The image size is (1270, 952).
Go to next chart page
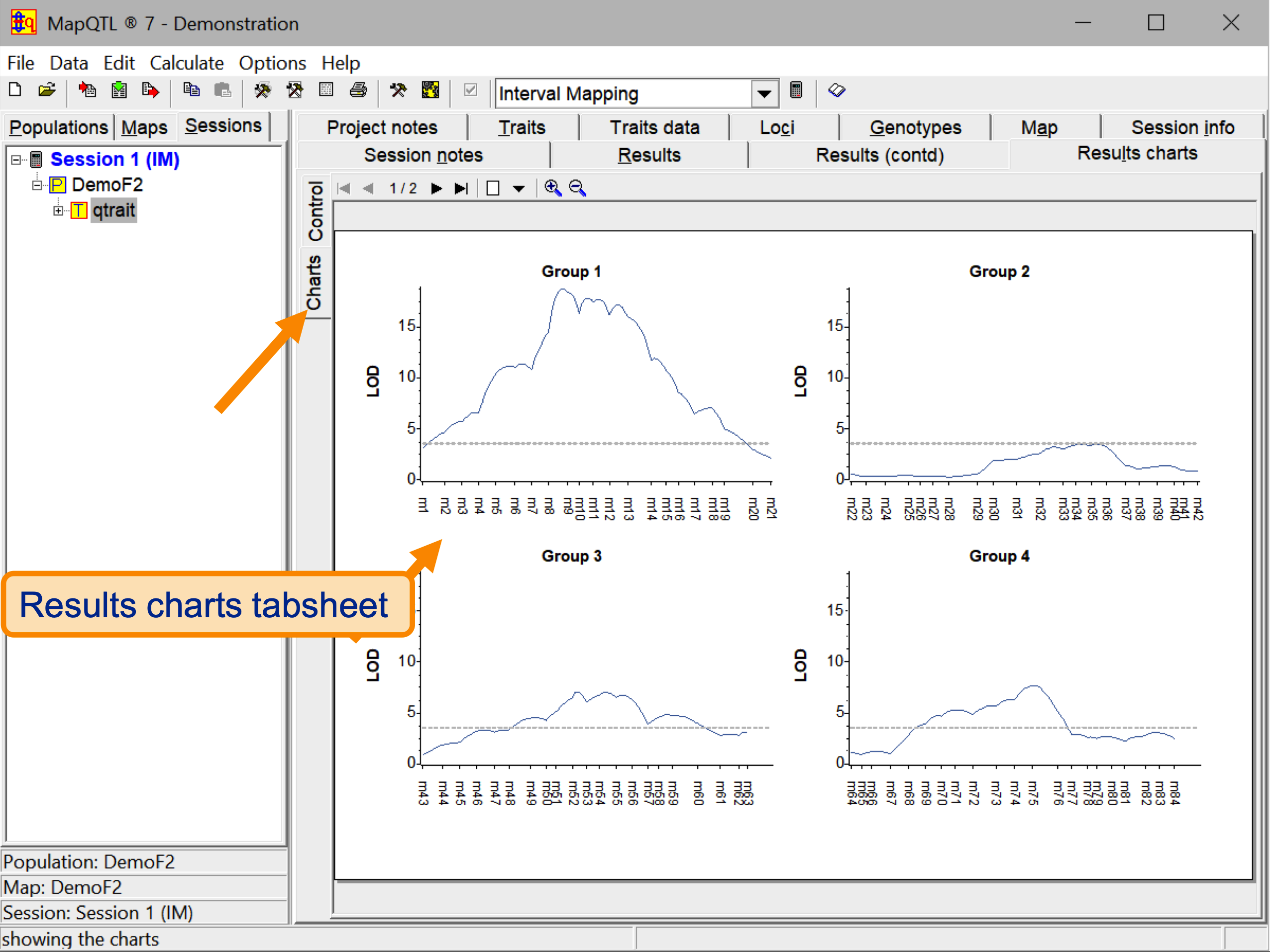pos(436,188)
